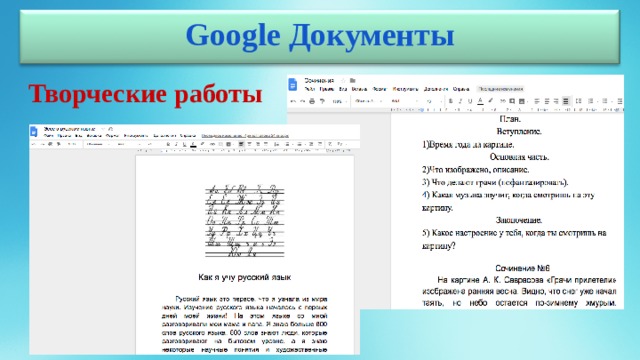Click Docs home icon in left essay window
This screenshot has height=360, width=640.
point(33,132)
